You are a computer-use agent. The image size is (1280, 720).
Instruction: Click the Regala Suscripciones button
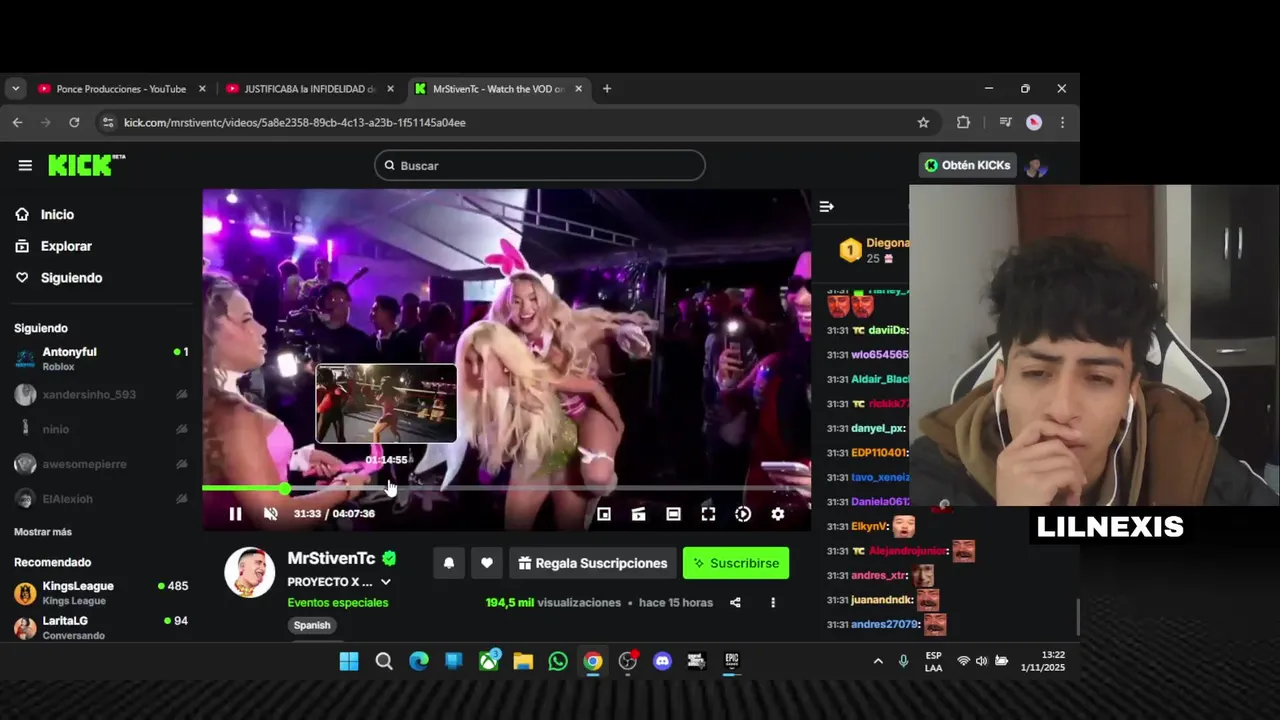pyautogui.click(x=593, y=563)
